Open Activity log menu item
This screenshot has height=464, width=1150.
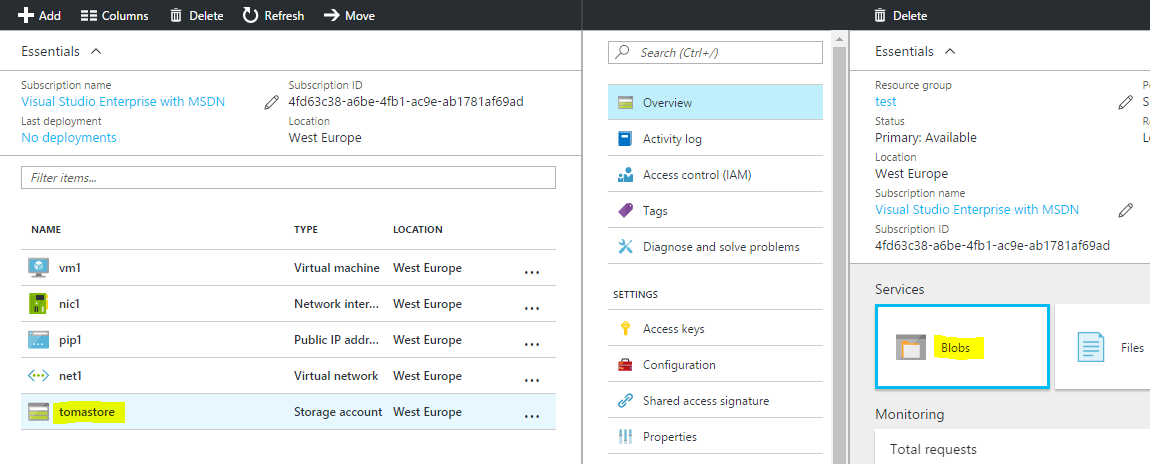pos(715,139)
